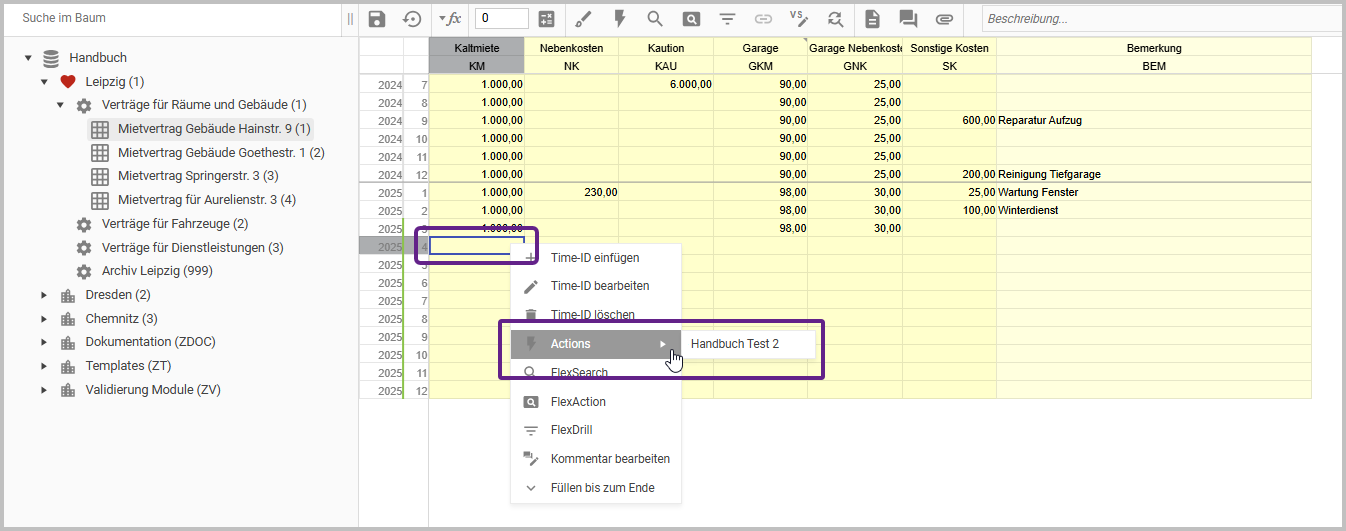
Task: Click the magnifier search icon in toolbar
Action: click(655, 19)
